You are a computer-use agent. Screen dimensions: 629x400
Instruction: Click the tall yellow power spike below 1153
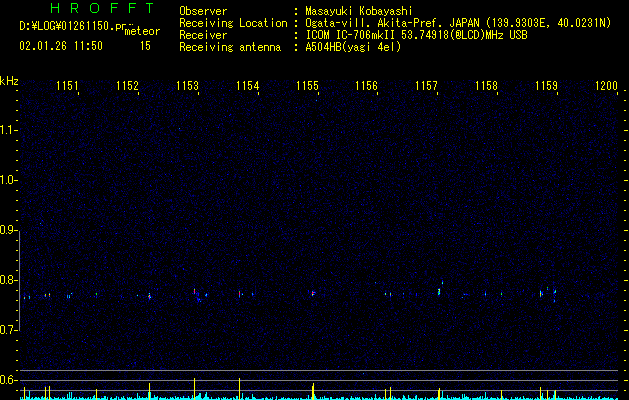pos(195,388)
